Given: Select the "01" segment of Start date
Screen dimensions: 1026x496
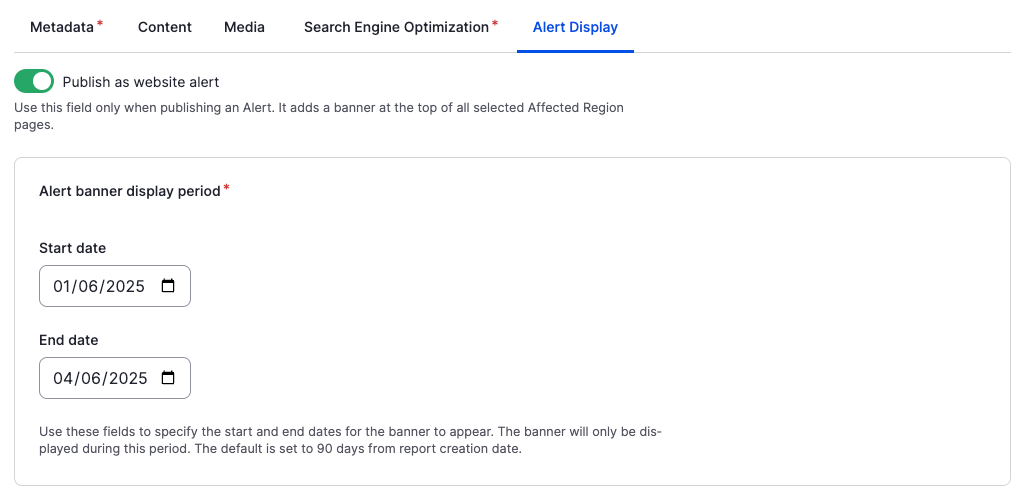Looking at the screenshot, I should coord(62,286).
